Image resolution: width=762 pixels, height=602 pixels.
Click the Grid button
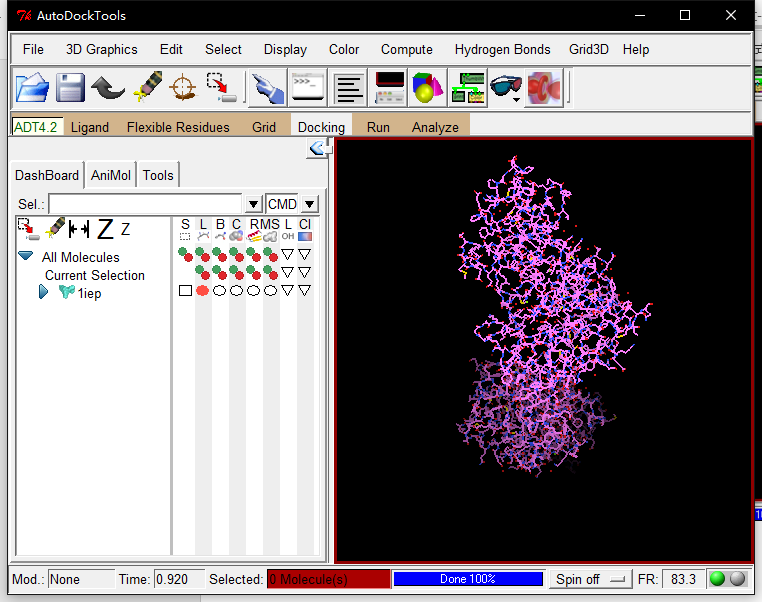[264, 127]
